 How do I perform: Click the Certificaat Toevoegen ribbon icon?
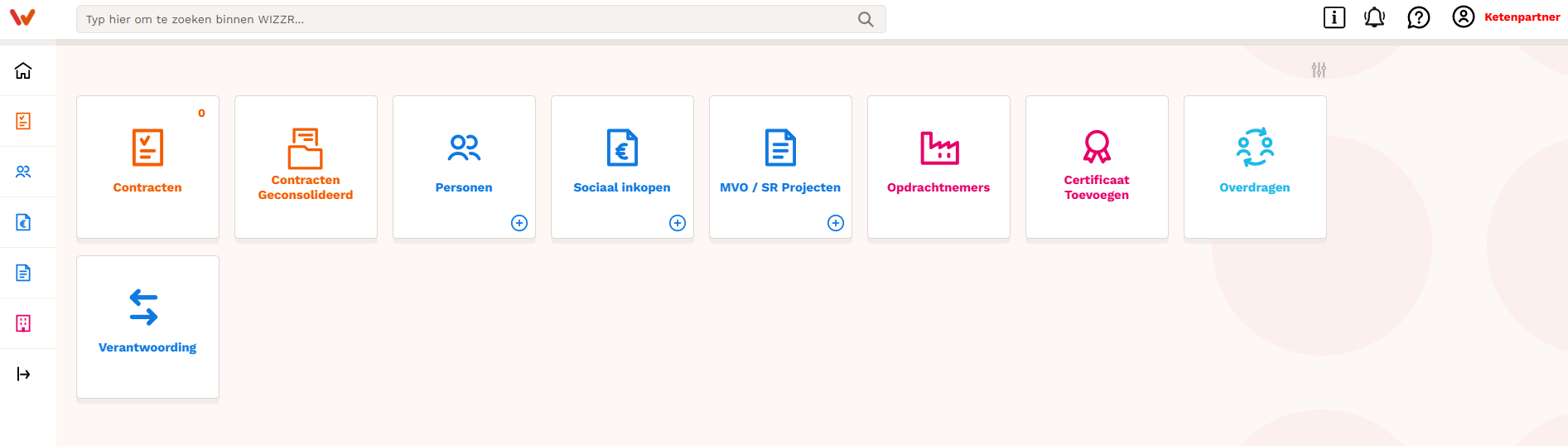(x=1097, y=147)
